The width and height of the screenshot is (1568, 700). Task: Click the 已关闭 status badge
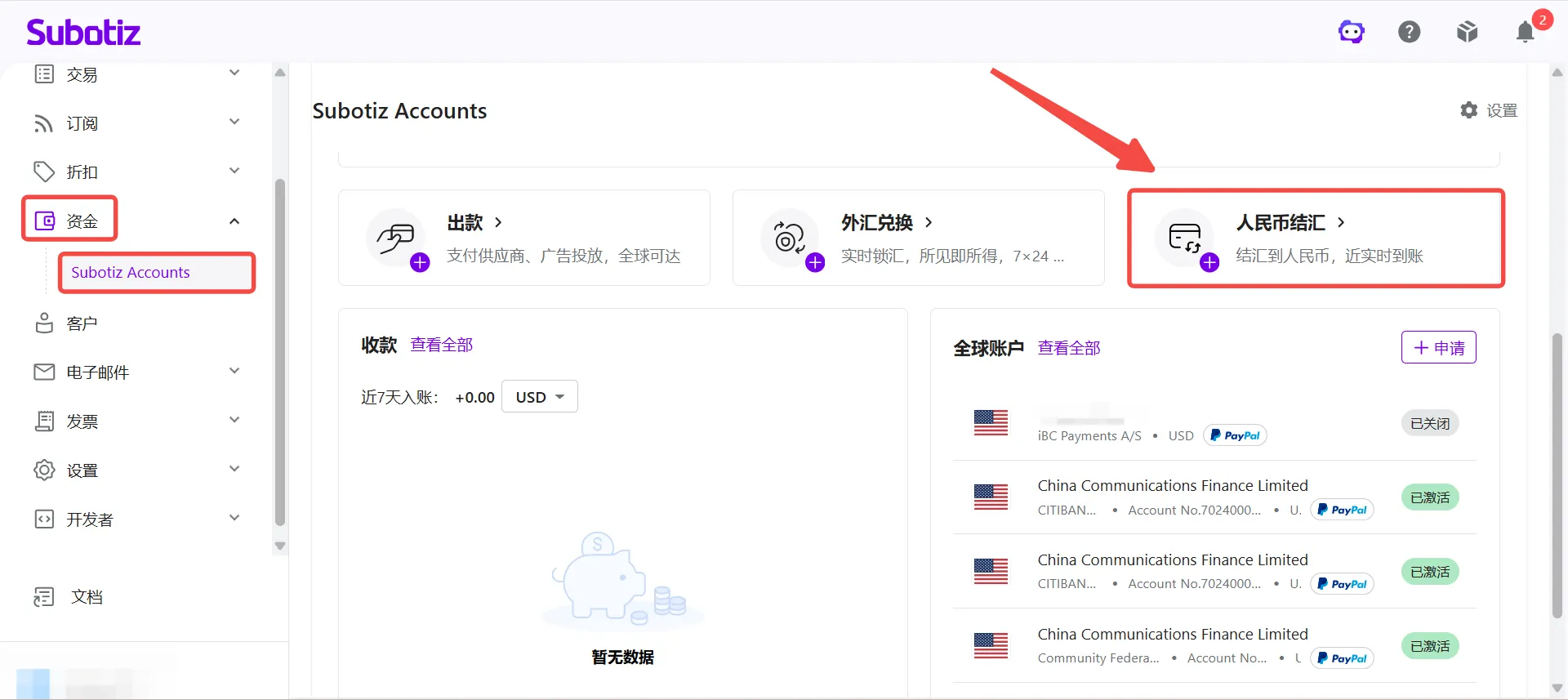[1430, 423]
